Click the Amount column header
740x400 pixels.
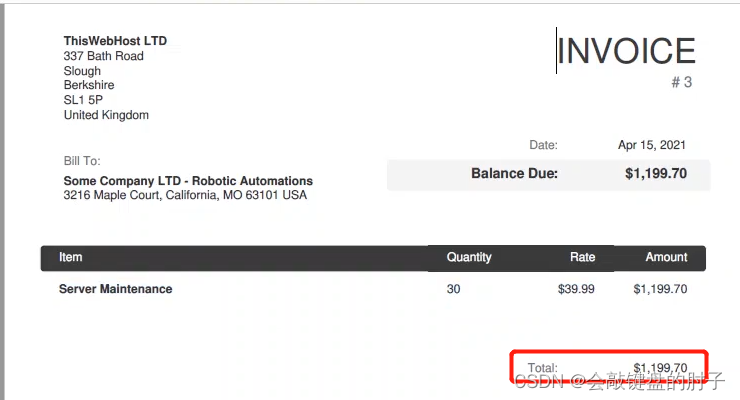coord(666,257)
